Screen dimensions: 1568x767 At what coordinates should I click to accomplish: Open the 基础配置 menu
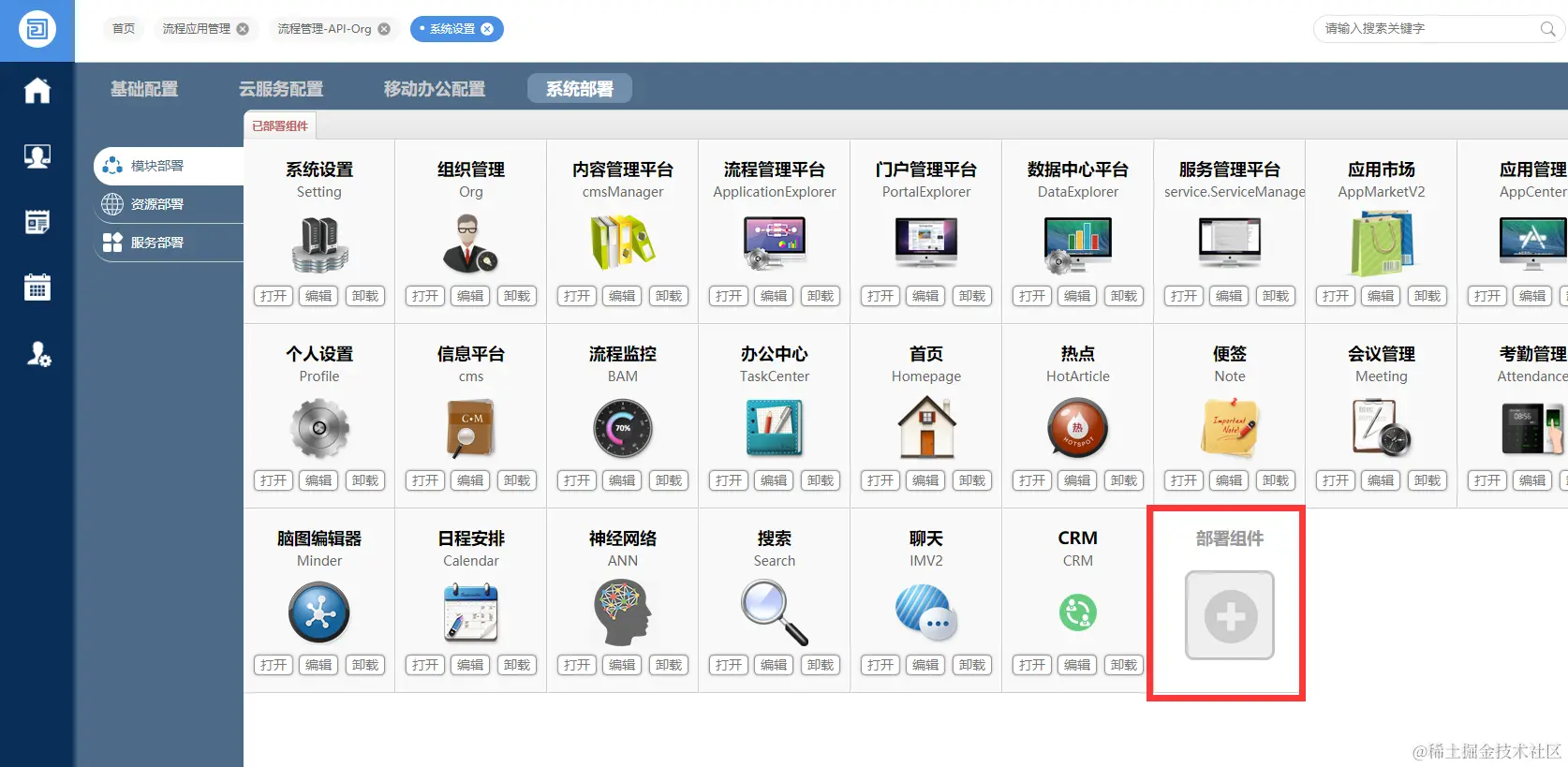[144, 89]
